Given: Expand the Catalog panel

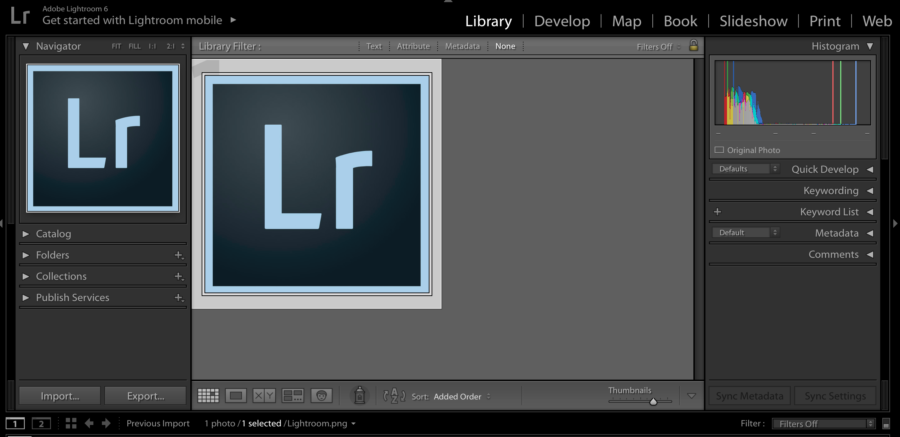Looking at the screenshot, I should tap(26, 234).
